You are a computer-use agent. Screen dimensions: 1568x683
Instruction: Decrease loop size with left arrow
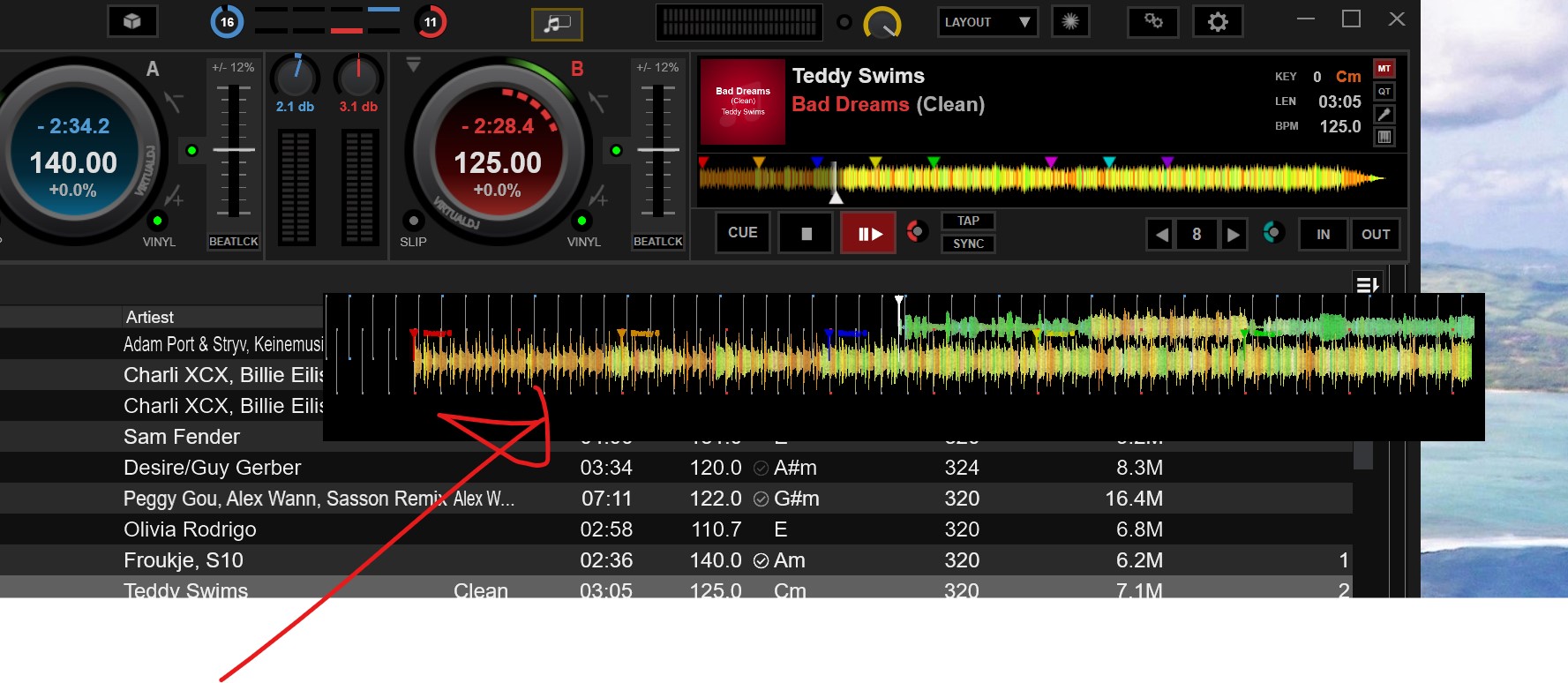tap(1161, 235)
